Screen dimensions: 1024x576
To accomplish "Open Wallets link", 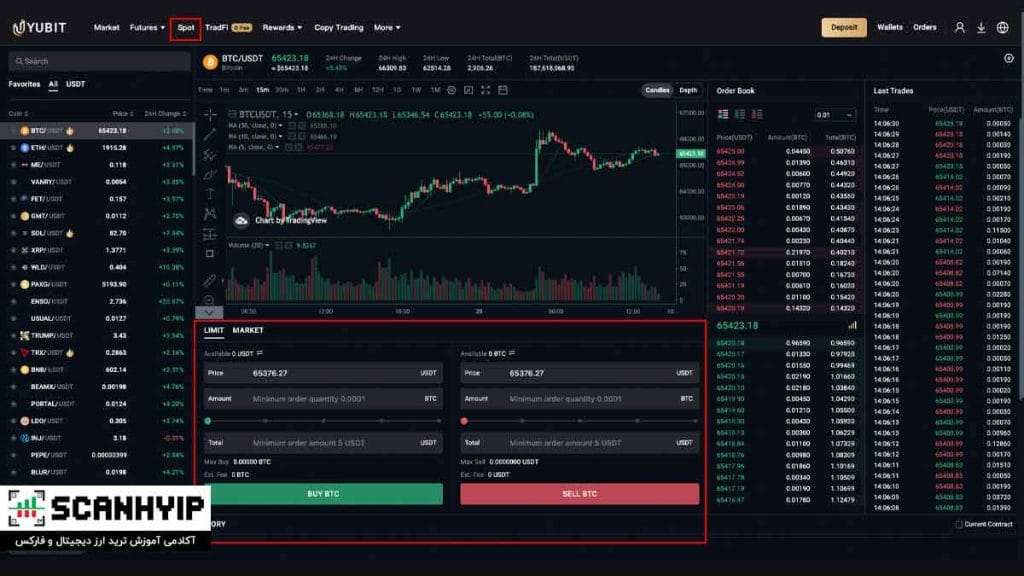I will [889, 27].
